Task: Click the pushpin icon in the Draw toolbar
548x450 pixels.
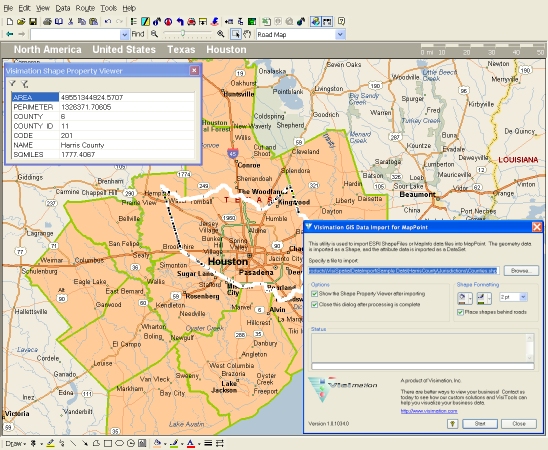Action: pos(33,443)
